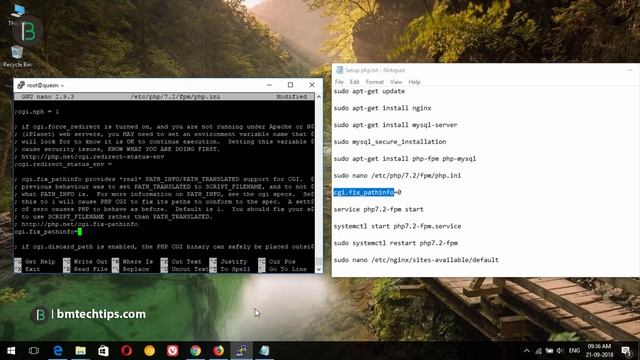Click the 'sudo apt-get update' line in Notepad
This screenshot has height=360, width=640.
[369, 91]
